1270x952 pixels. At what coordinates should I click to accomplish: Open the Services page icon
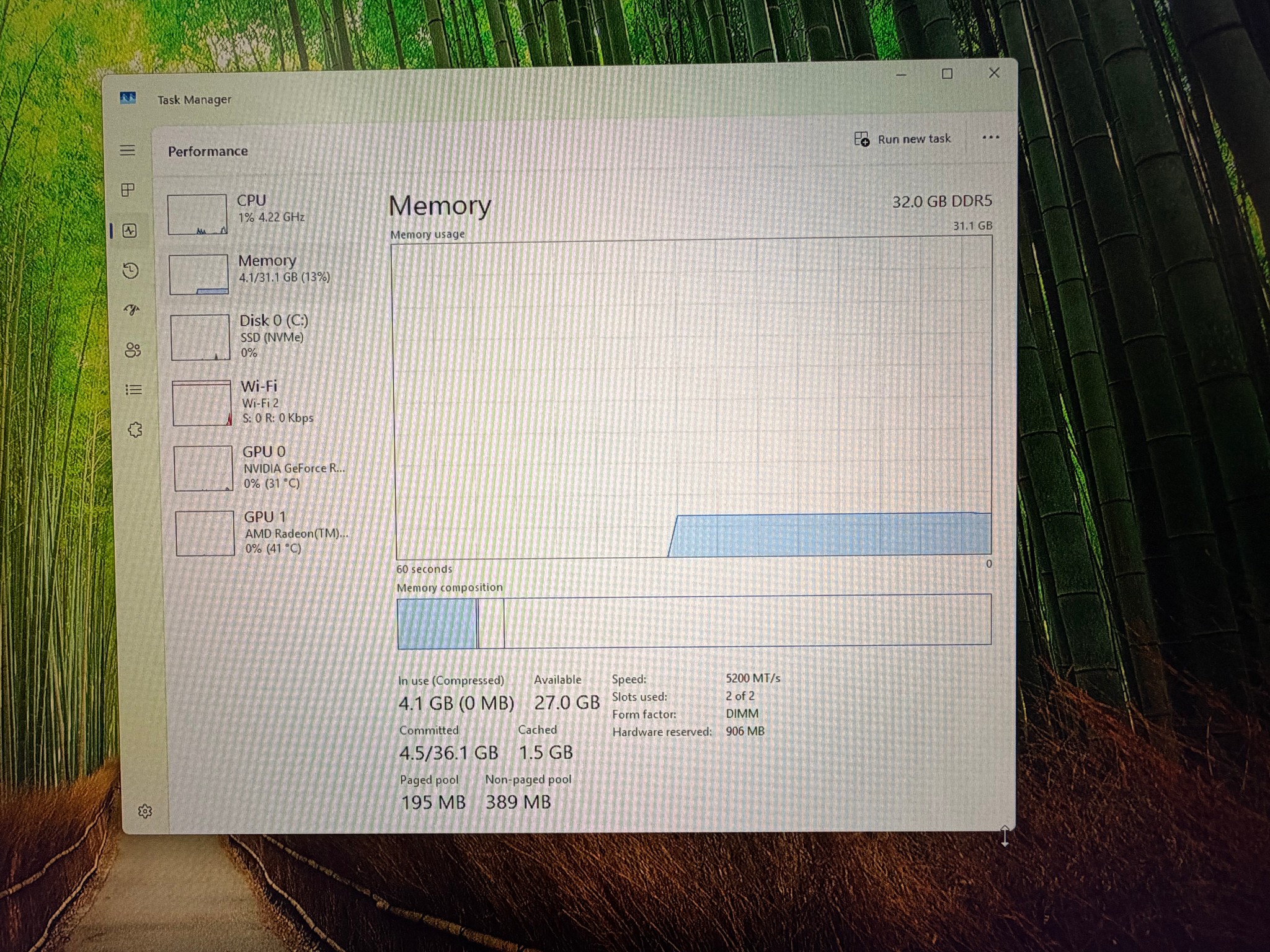135,430
